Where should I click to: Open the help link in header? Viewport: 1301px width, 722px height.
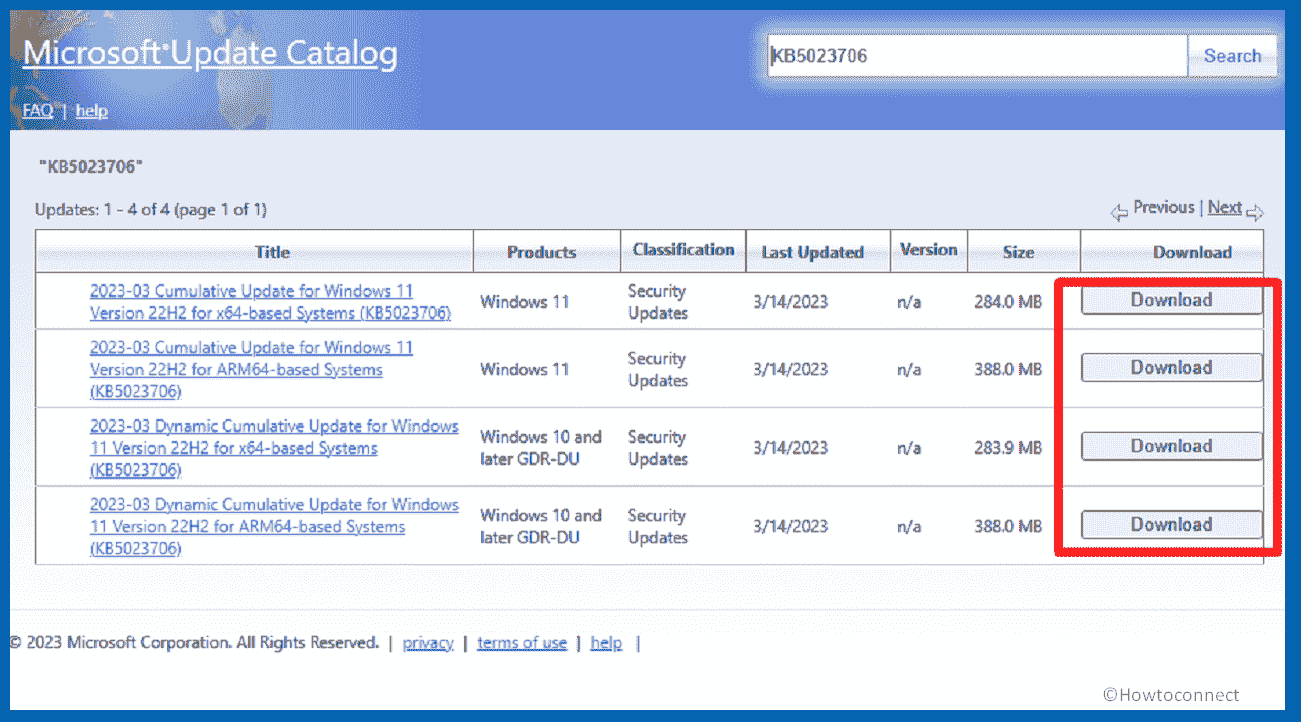pyautogui.click(x=91, y=111)
